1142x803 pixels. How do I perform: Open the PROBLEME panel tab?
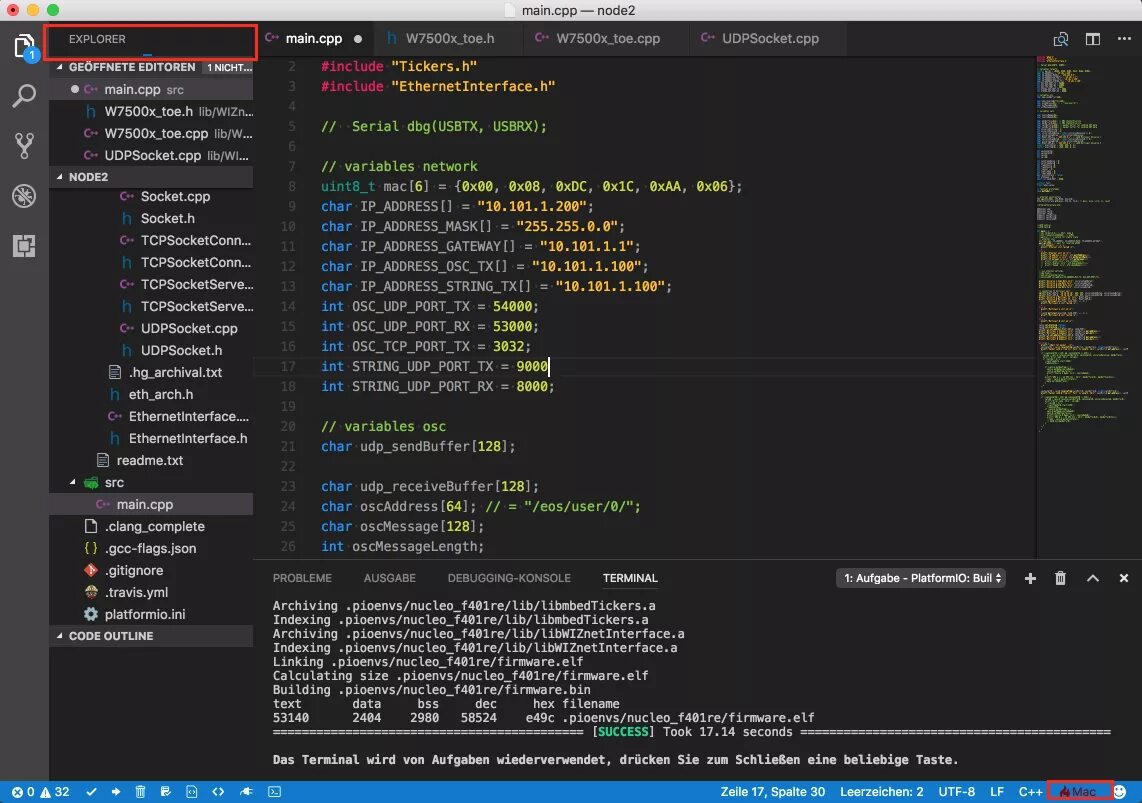point(302,578)
